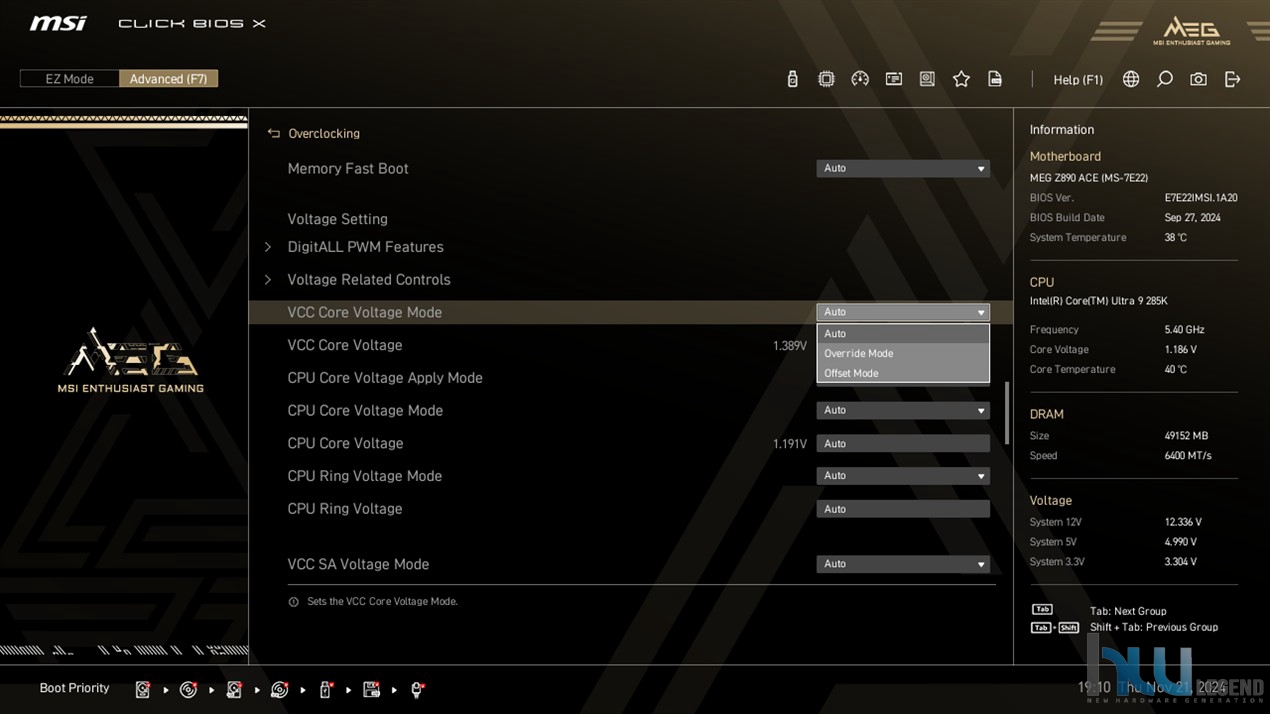The width and height of the screenshot is (1270, 714).
Task: Open the CPU Core Voltage Mode dropdown
Action: [x=903, y=411]
